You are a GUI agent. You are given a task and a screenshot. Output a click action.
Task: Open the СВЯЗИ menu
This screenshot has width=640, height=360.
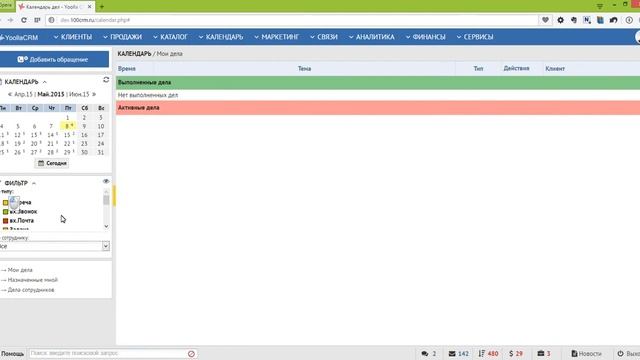[324, 37]
